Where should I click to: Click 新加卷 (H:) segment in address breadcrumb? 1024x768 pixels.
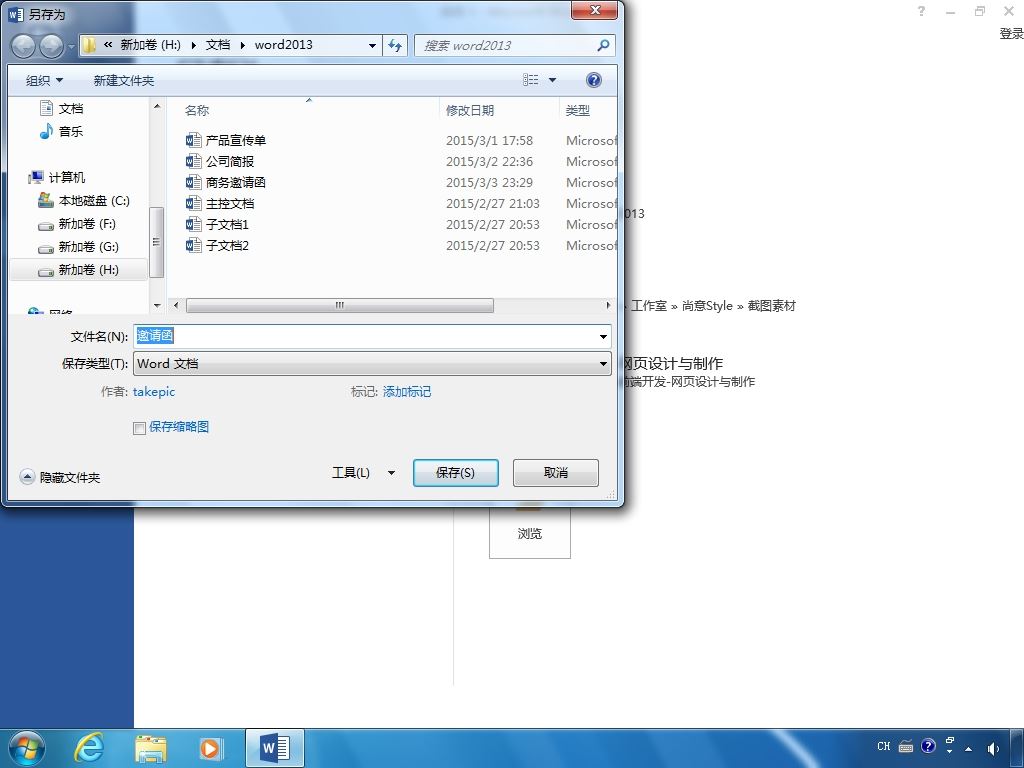pos(151,45)
